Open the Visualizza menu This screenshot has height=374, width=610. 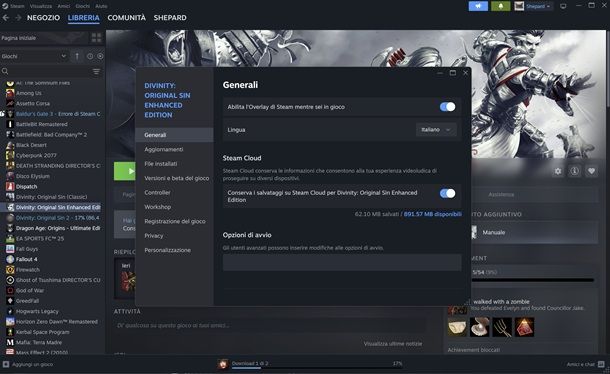point(41,6)
